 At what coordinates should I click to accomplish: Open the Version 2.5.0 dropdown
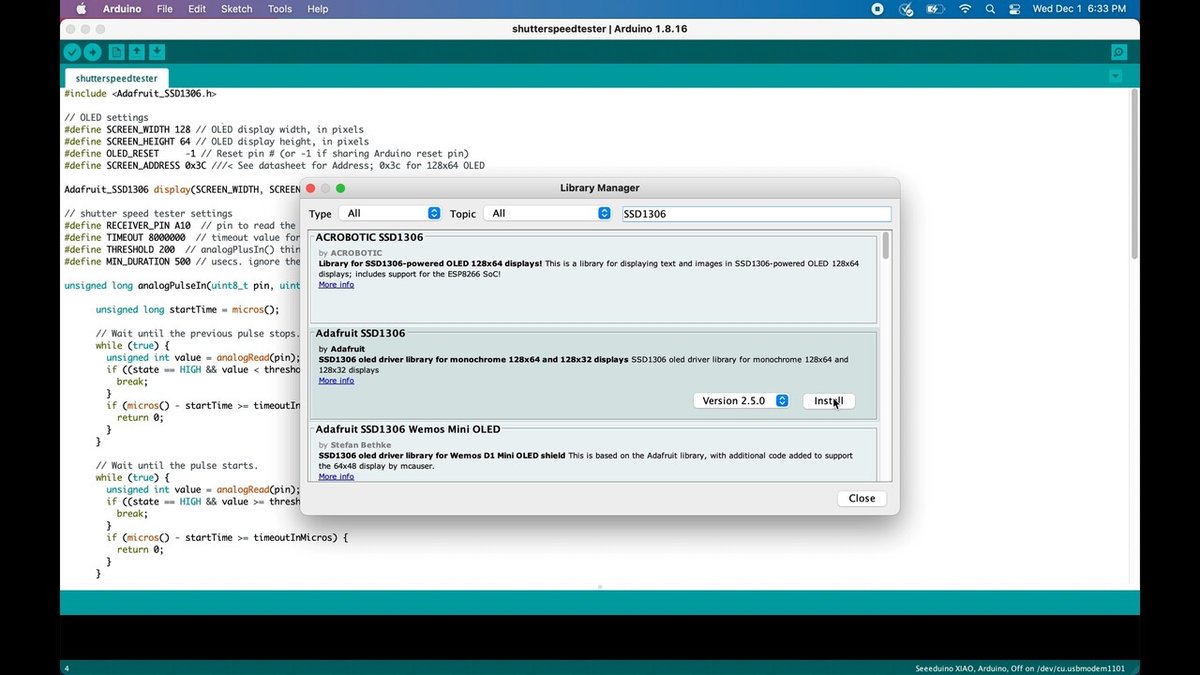pos(741,401)
